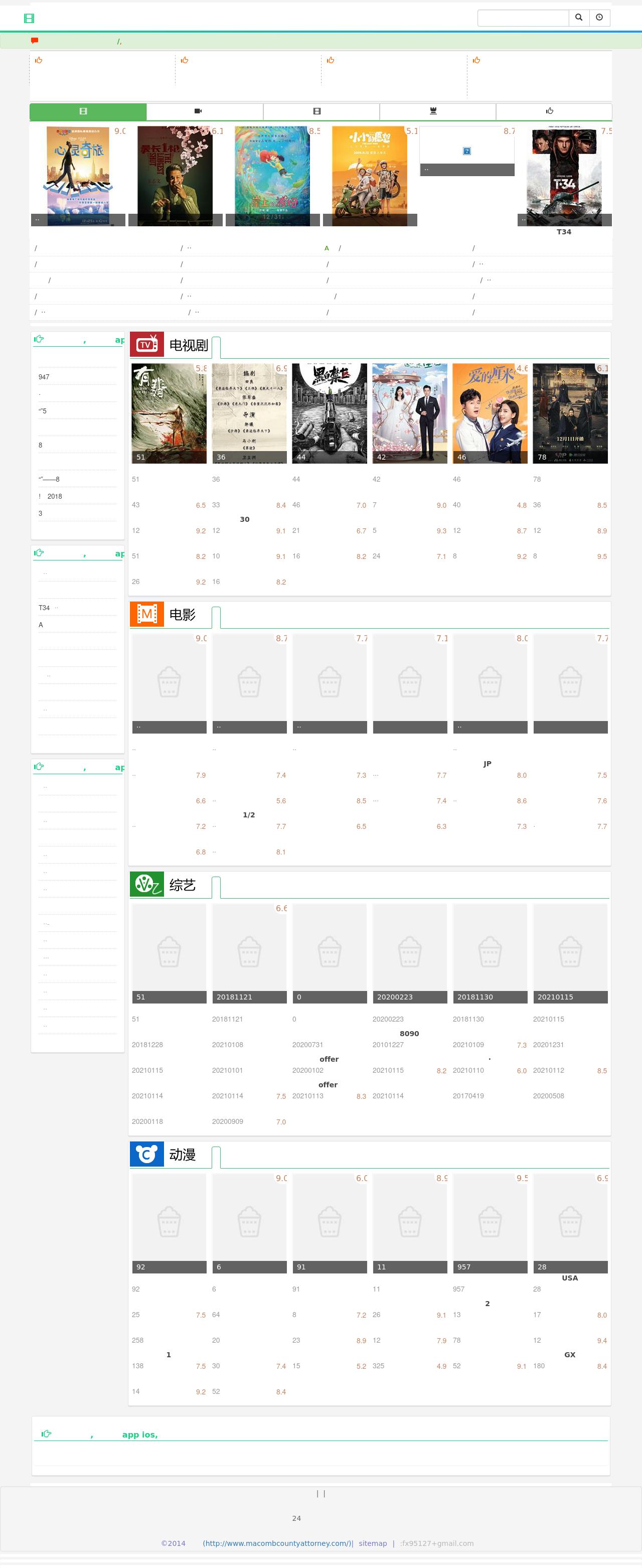The height and width of the screenshot is (1568, 642).
Task: Click the magnifier search button
Action: (579, 18)
